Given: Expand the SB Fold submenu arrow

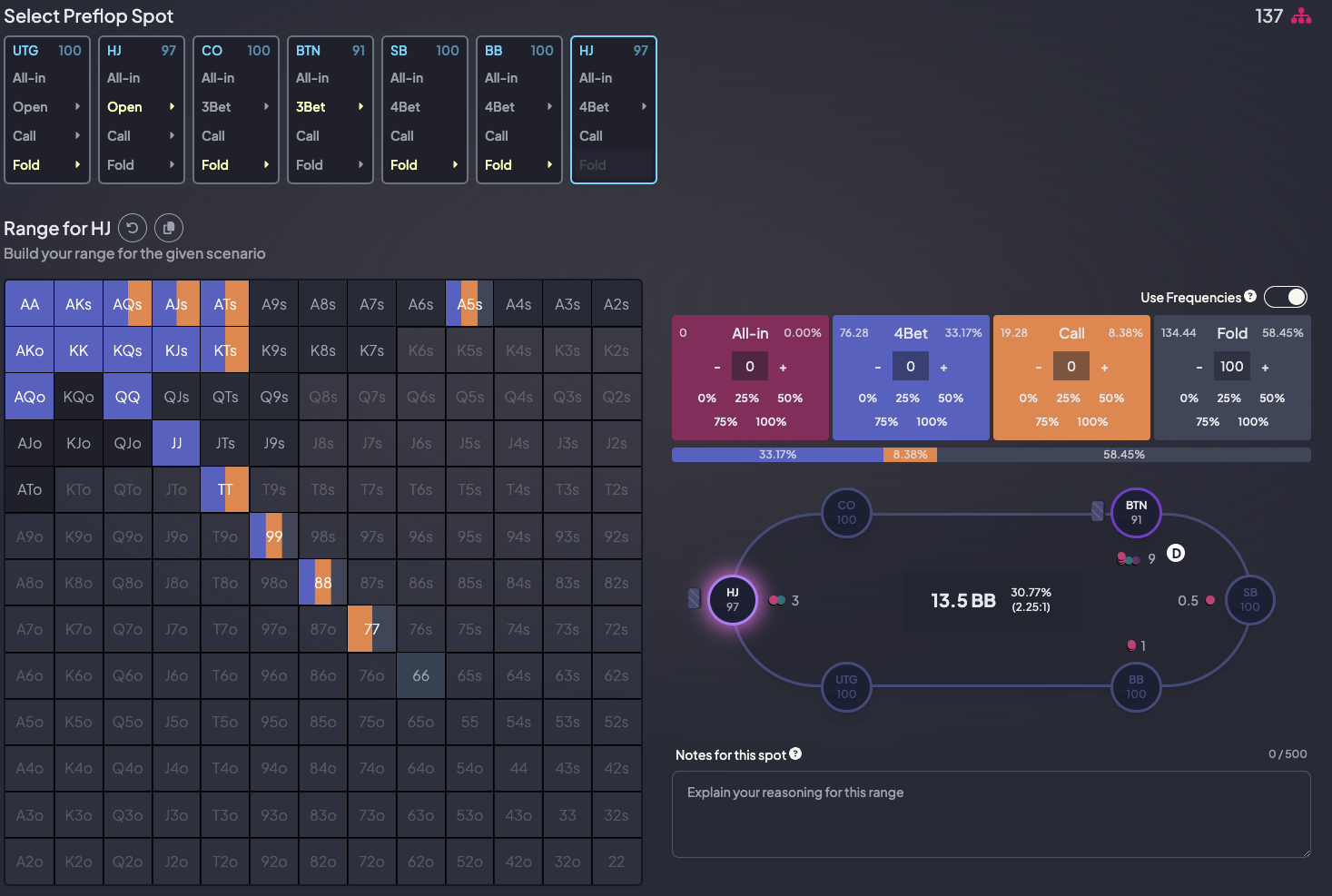Looking at the screenshot, I should 455,164.
